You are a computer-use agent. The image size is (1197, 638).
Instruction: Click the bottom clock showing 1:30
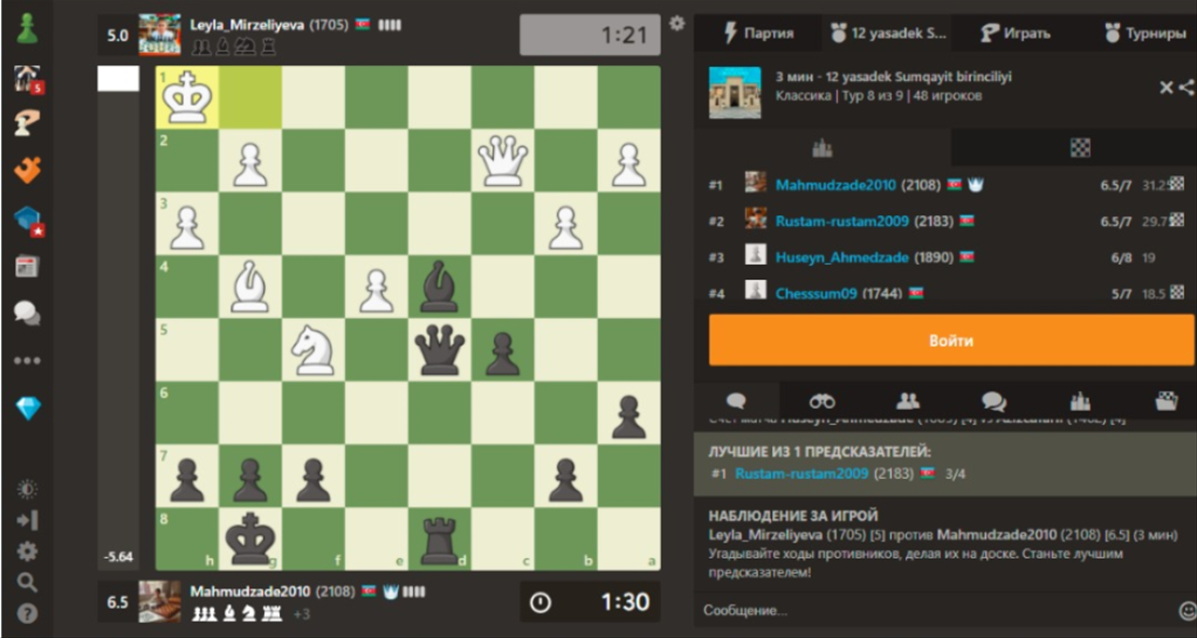pos(590,601)
